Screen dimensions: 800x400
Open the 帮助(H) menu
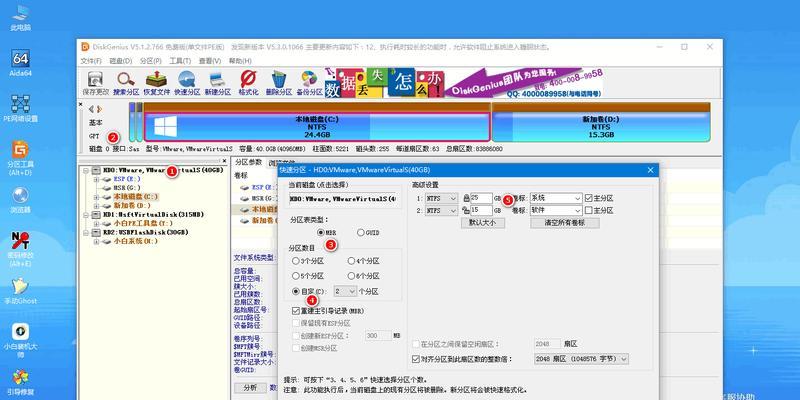tap(240, 61)
